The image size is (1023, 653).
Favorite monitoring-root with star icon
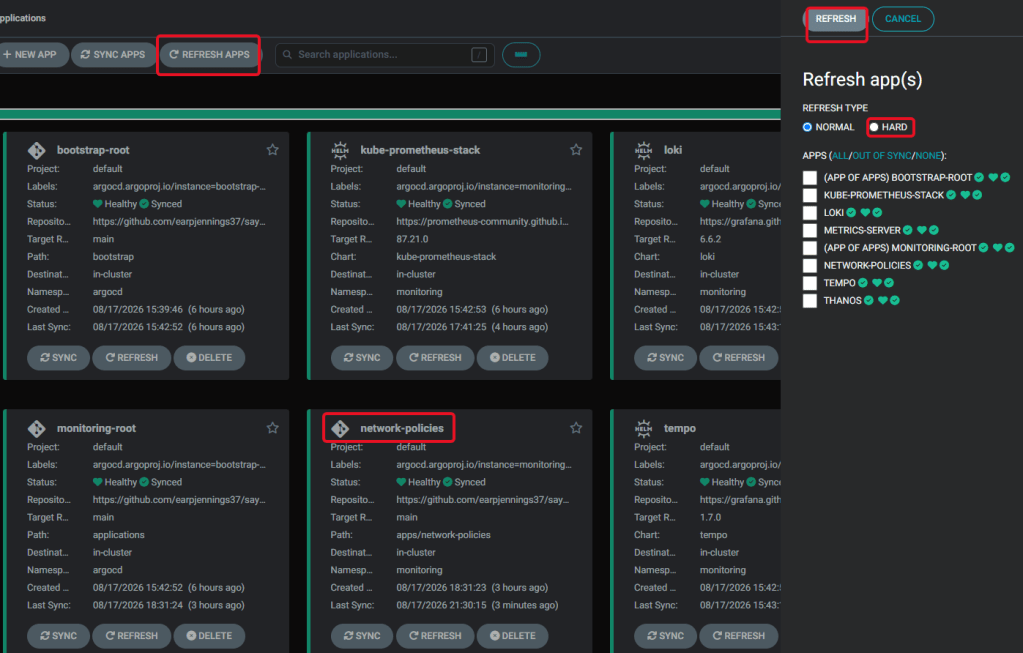coord(273,428)
